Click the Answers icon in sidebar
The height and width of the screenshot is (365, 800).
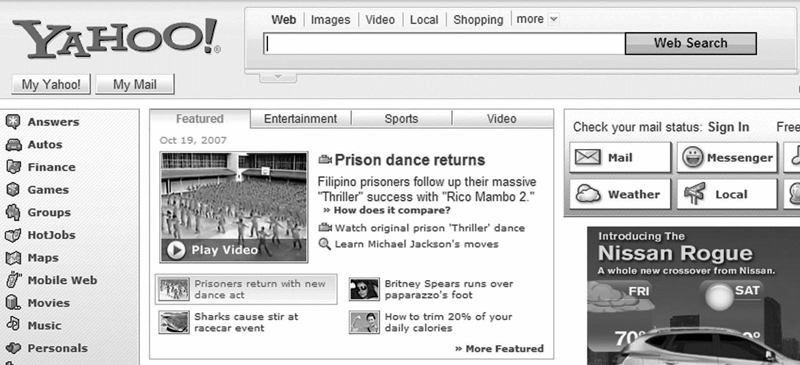[x=13, y=122]
